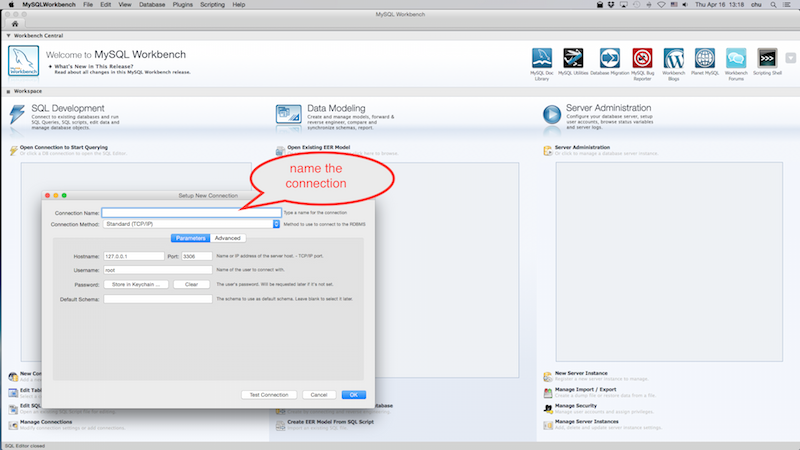The width and height of the screenshot is (800, 450).
Task: Click the Home tab icon
Action: (x=15, y=24)
